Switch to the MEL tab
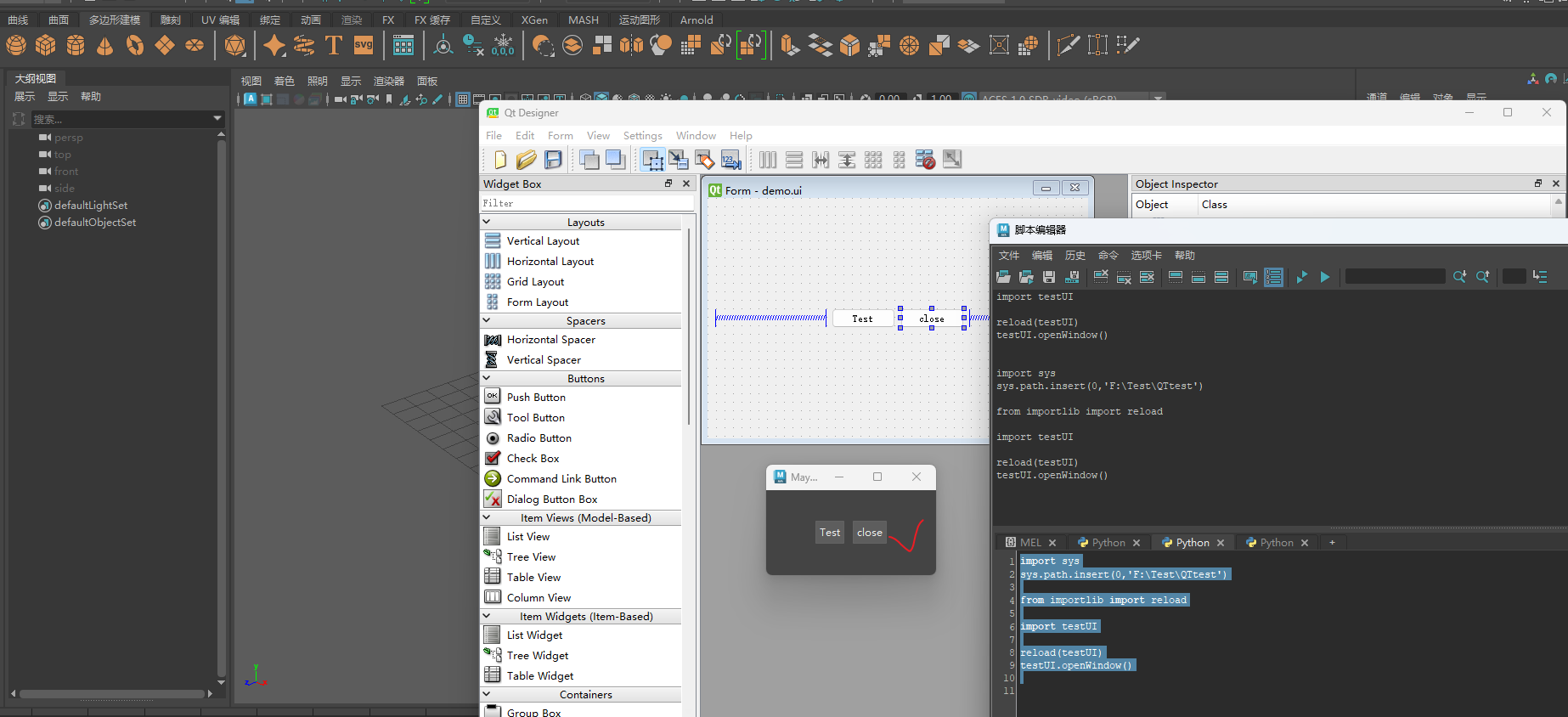Viewport: 1568px width, 717px height. pos(1029,543)
